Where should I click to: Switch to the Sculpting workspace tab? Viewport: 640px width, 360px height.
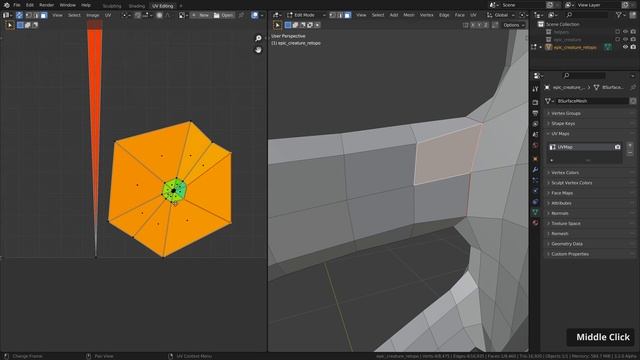pyautogui.click(x=112, y=6)
